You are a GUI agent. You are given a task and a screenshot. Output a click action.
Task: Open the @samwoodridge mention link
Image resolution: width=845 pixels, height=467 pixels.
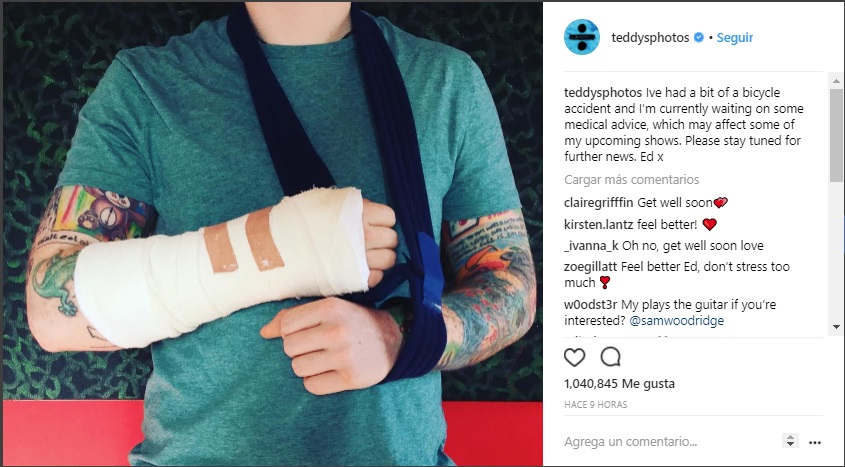pyautogui.click(x=676, y=320)
